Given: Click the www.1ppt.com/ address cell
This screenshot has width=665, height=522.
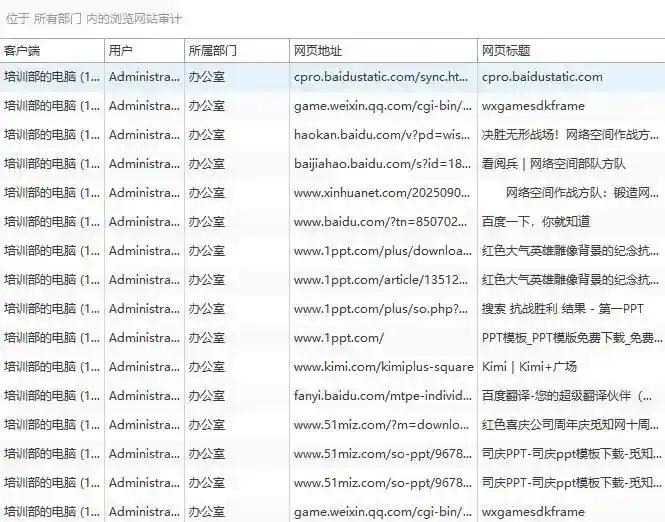Looking at the screenshot, I should (x=338, y=338).
